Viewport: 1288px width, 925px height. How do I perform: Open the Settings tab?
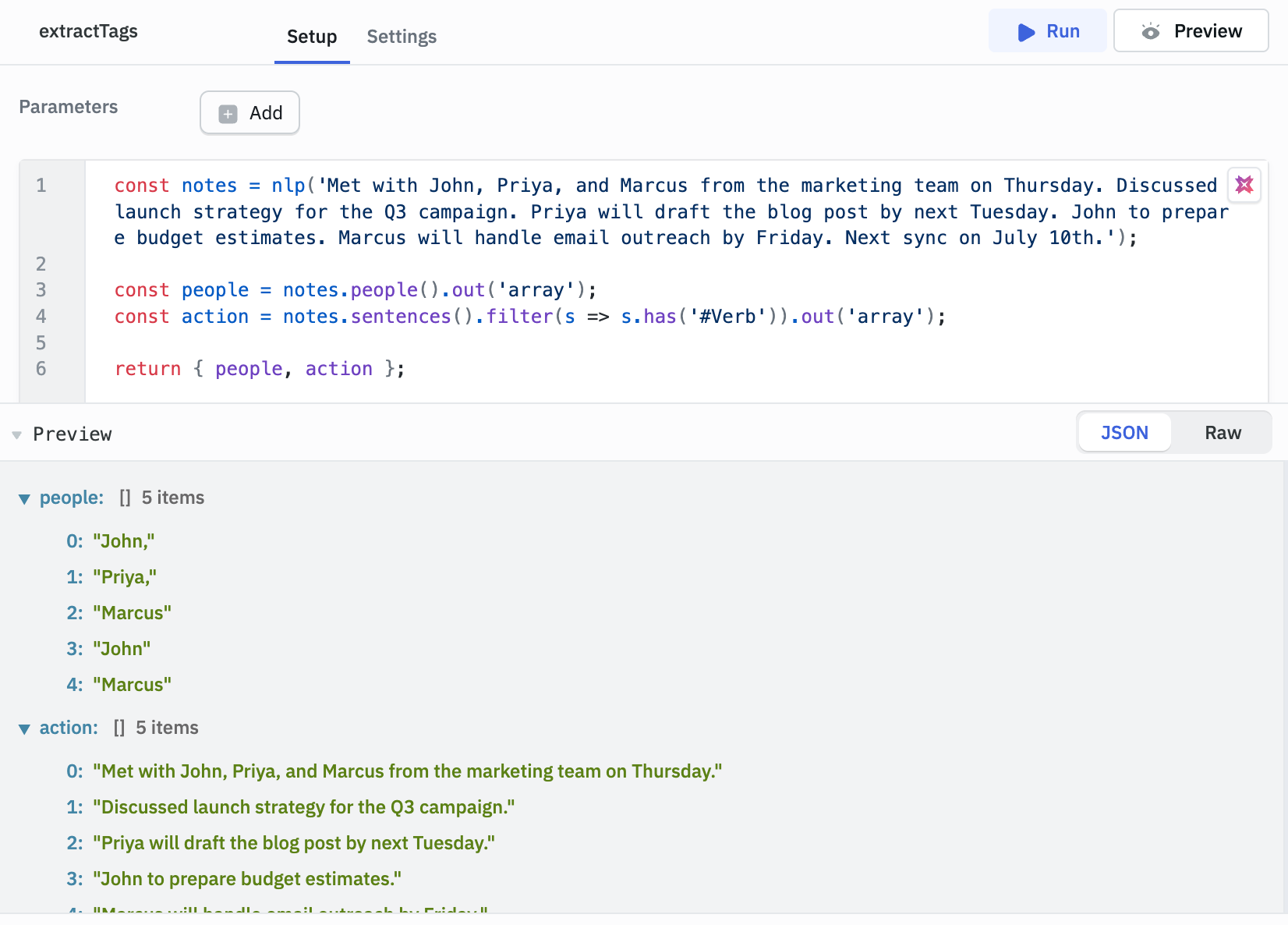tap(402, 37)
